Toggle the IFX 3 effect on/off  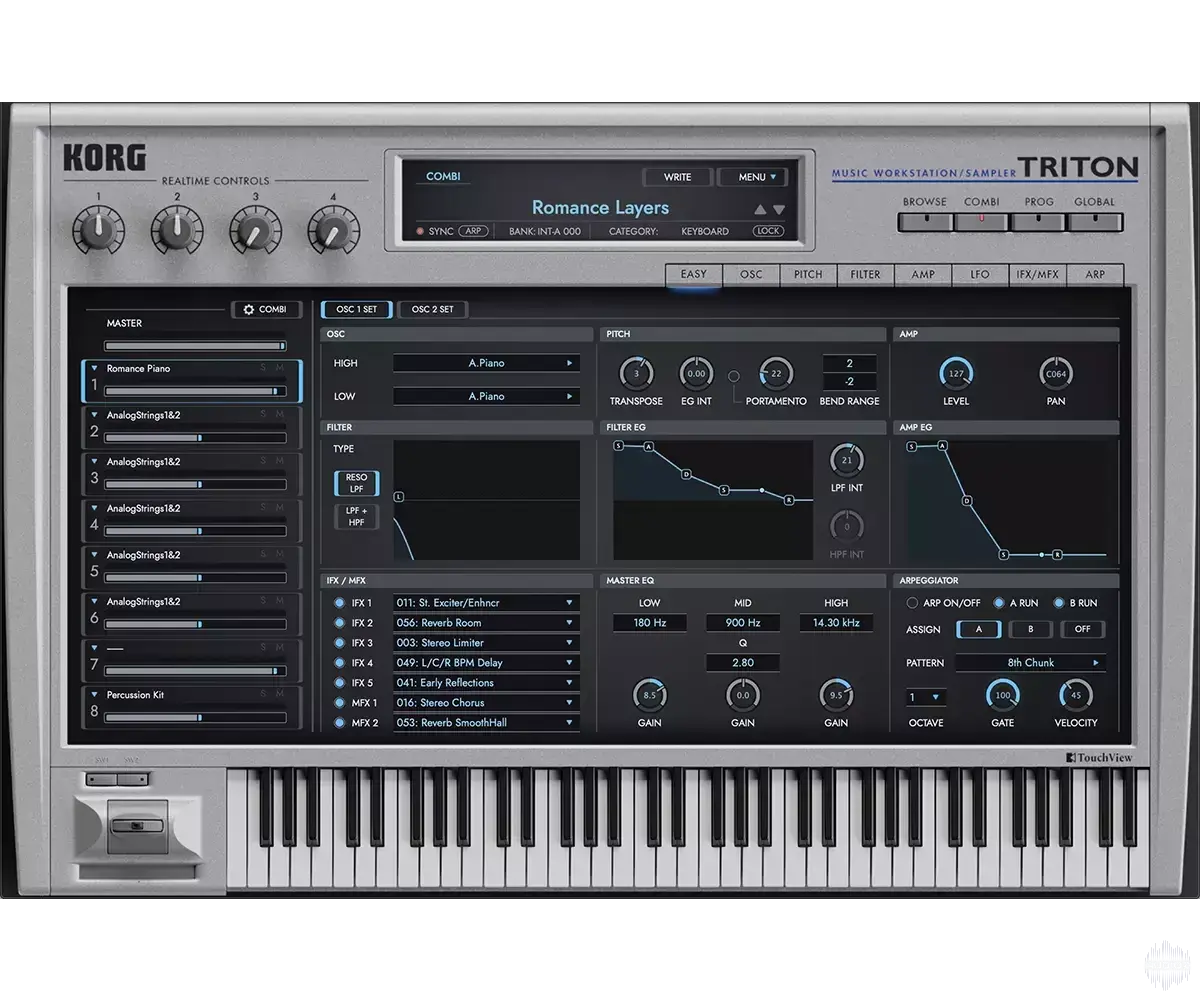(339, 643)
